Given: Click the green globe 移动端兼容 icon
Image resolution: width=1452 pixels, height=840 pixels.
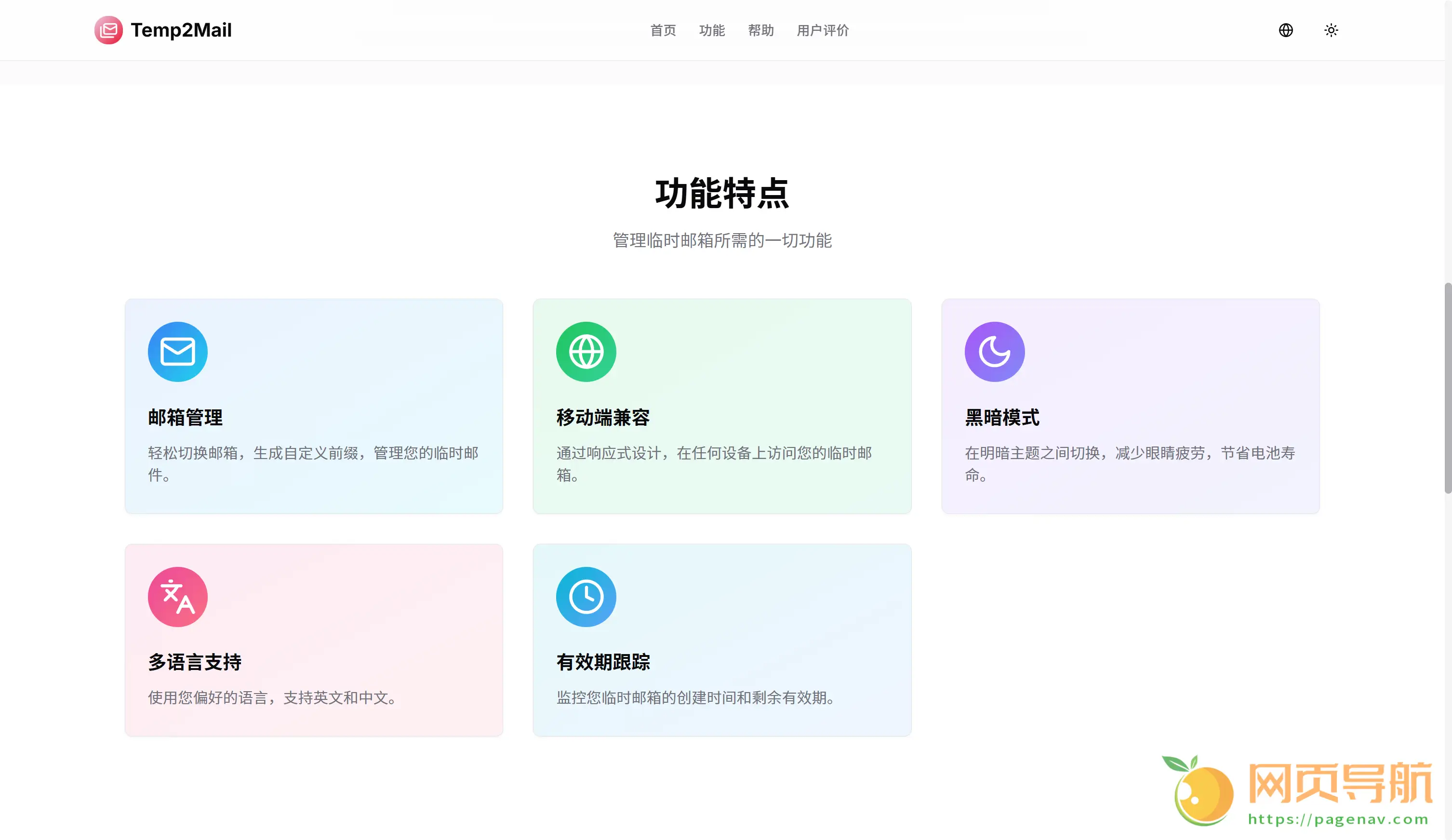Looking at the screenshot, I should (586, 351).
